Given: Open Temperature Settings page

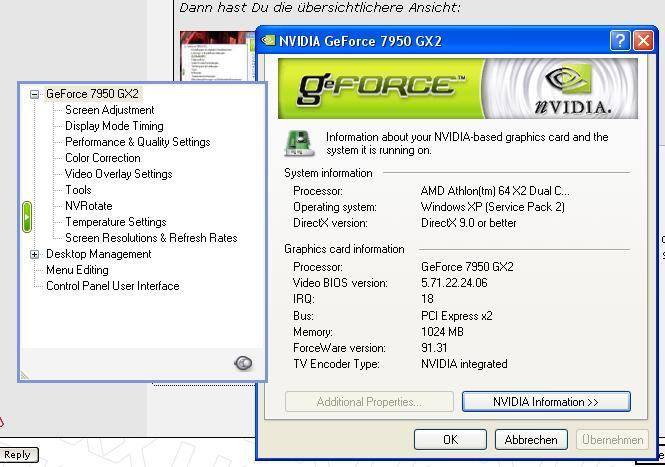Looking at the screenshot, I should [115, 222].
